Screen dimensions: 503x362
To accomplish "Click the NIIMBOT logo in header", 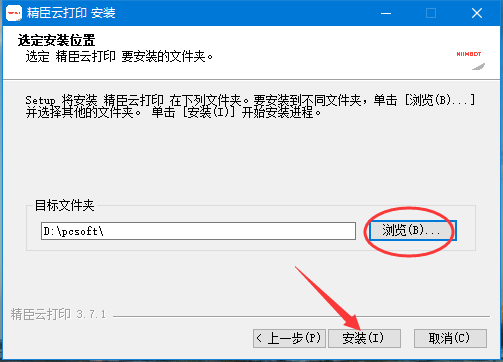I will tap(470, 60).
